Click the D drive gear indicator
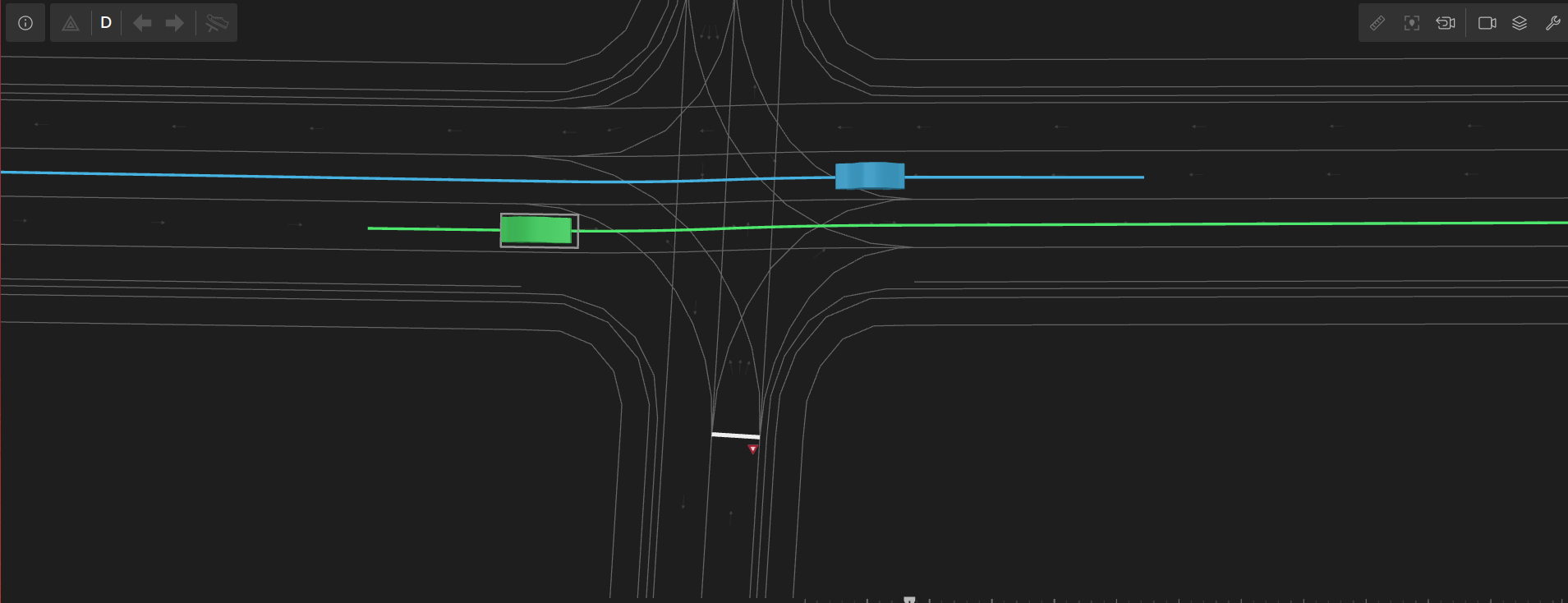Viewport: 1568px width, 603px height. tap(106, 23)
